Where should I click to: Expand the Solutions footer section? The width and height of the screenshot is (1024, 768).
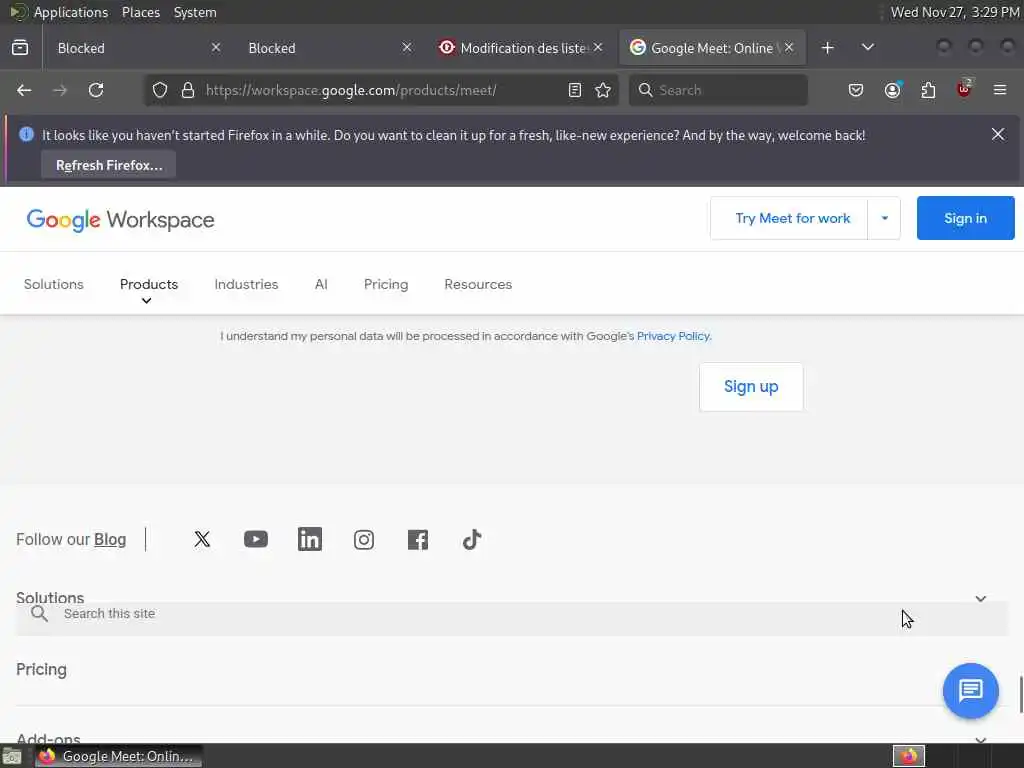pos(980,598)
